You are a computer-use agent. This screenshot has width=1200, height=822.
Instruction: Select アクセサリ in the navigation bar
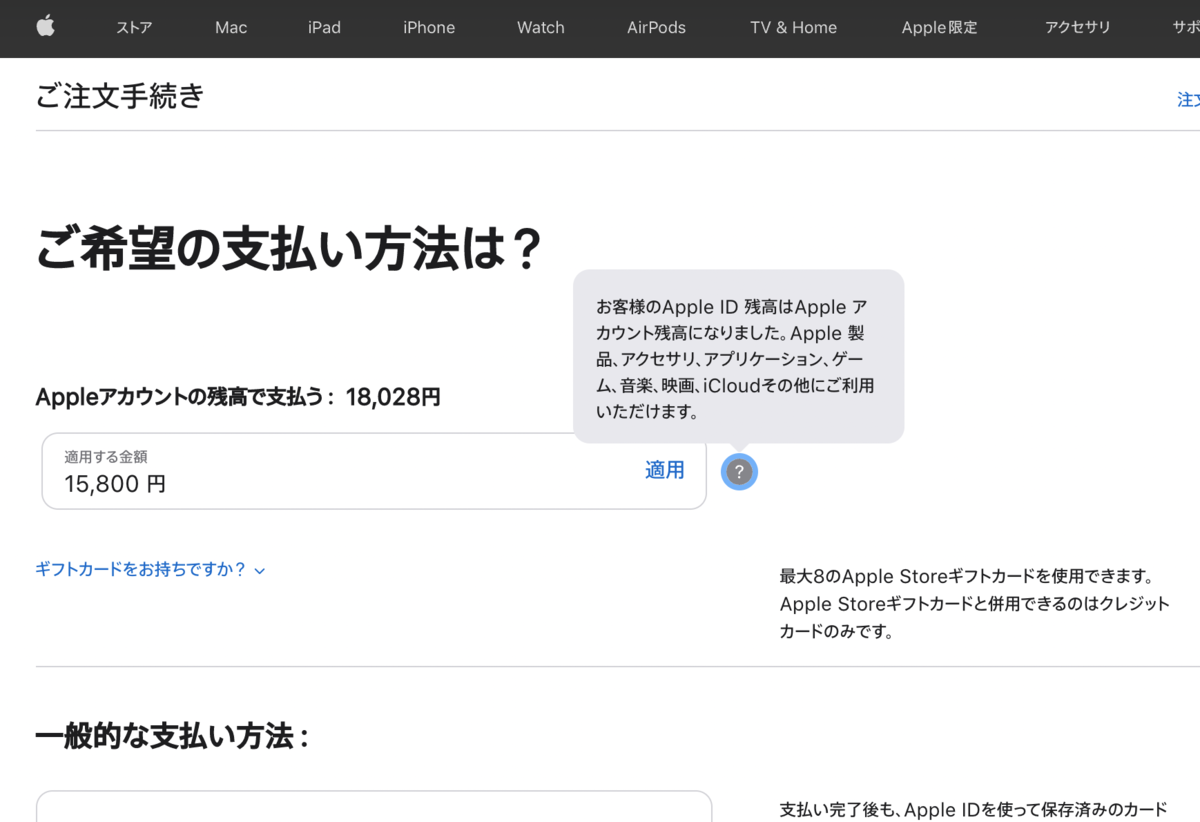click(1077, 28)
